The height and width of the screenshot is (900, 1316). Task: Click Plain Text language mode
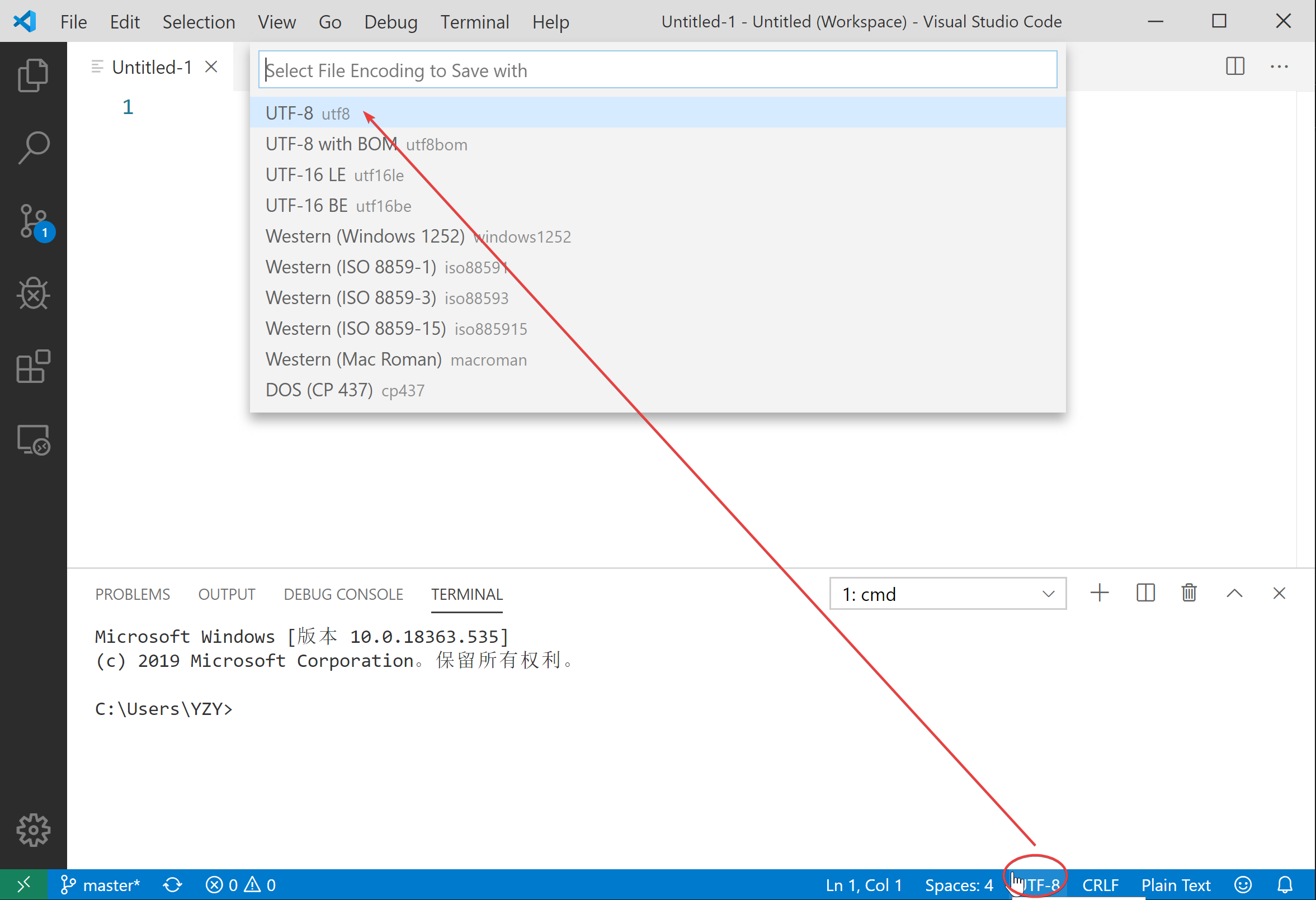tap(1175, 885)
